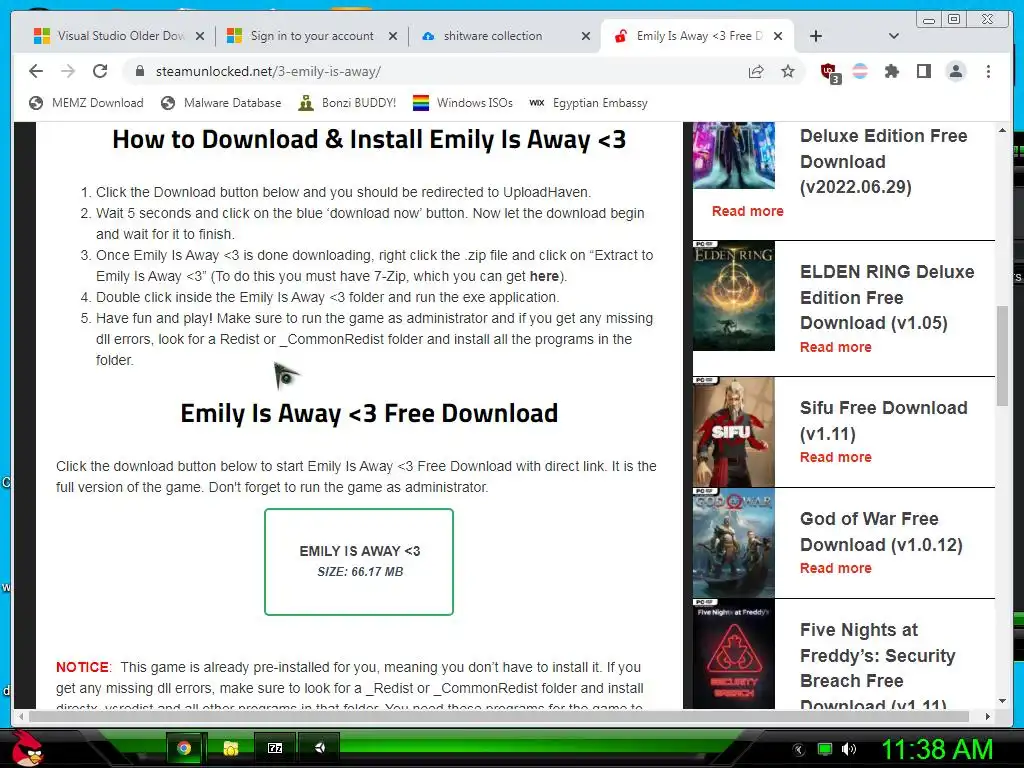Close the Emily Is Away tab
Image resolution: width=1024 pixels, height=768 pixels.
click(x=778, y=36)
